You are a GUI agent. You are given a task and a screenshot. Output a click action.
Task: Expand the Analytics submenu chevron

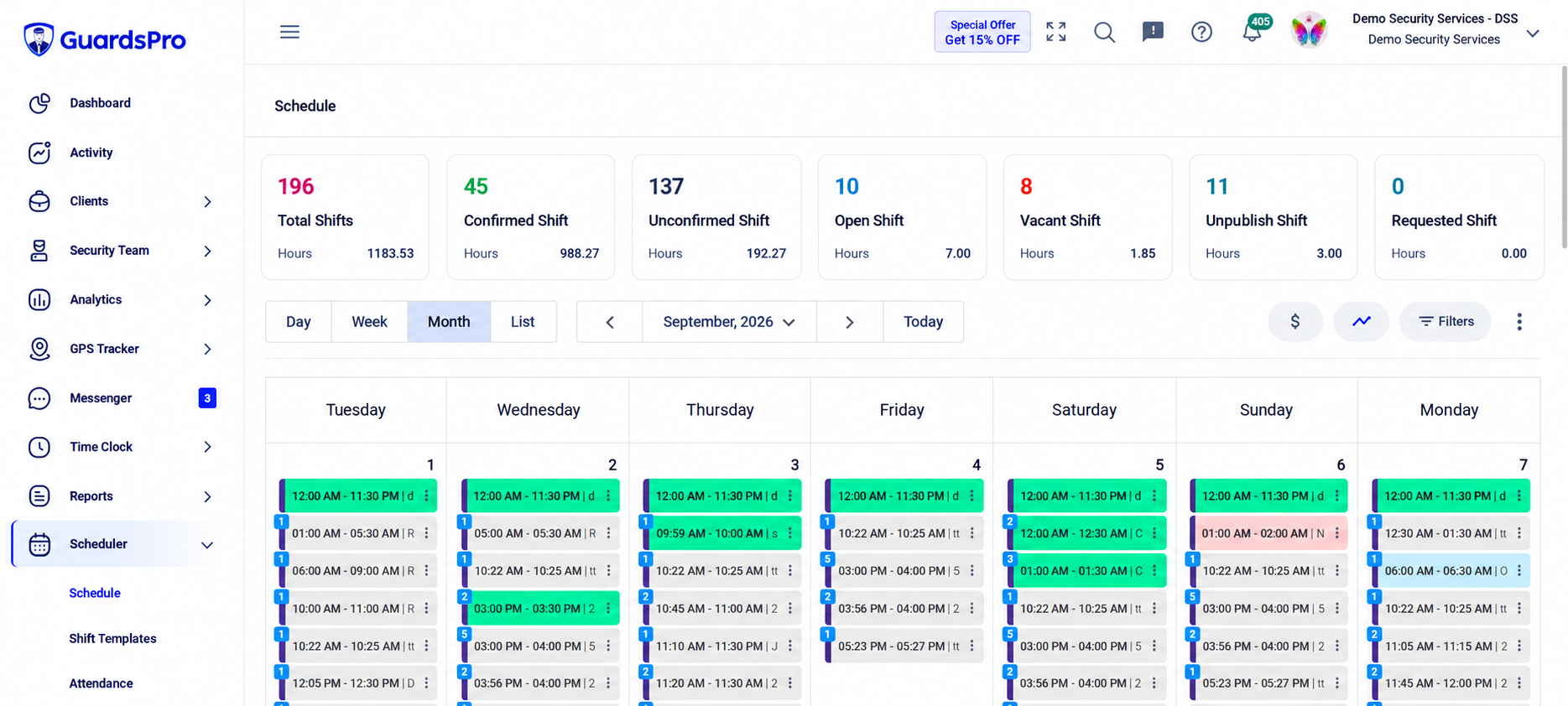point(207,300)
